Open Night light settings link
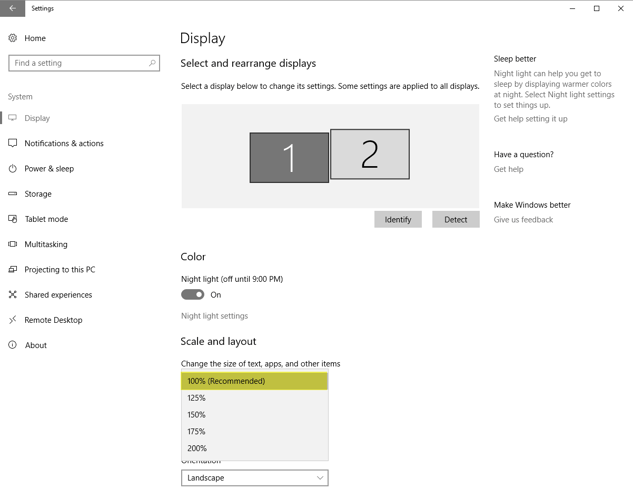The height and width of the screenshot is (490, 633). click(x=214, y=316)
